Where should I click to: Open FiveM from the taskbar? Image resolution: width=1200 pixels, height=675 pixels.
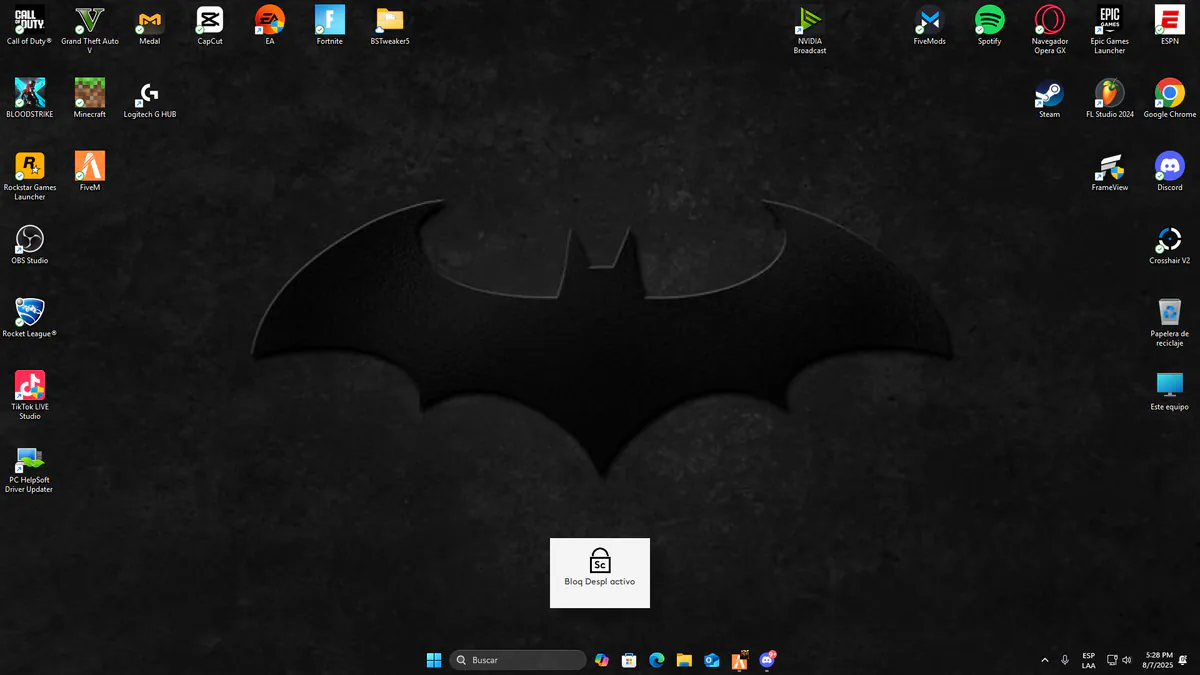click(740, 660)
